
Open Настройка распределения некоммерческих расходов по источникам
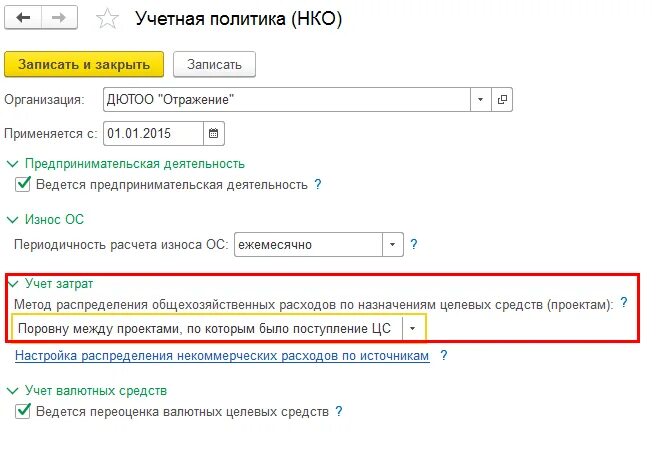coord(222,356)
